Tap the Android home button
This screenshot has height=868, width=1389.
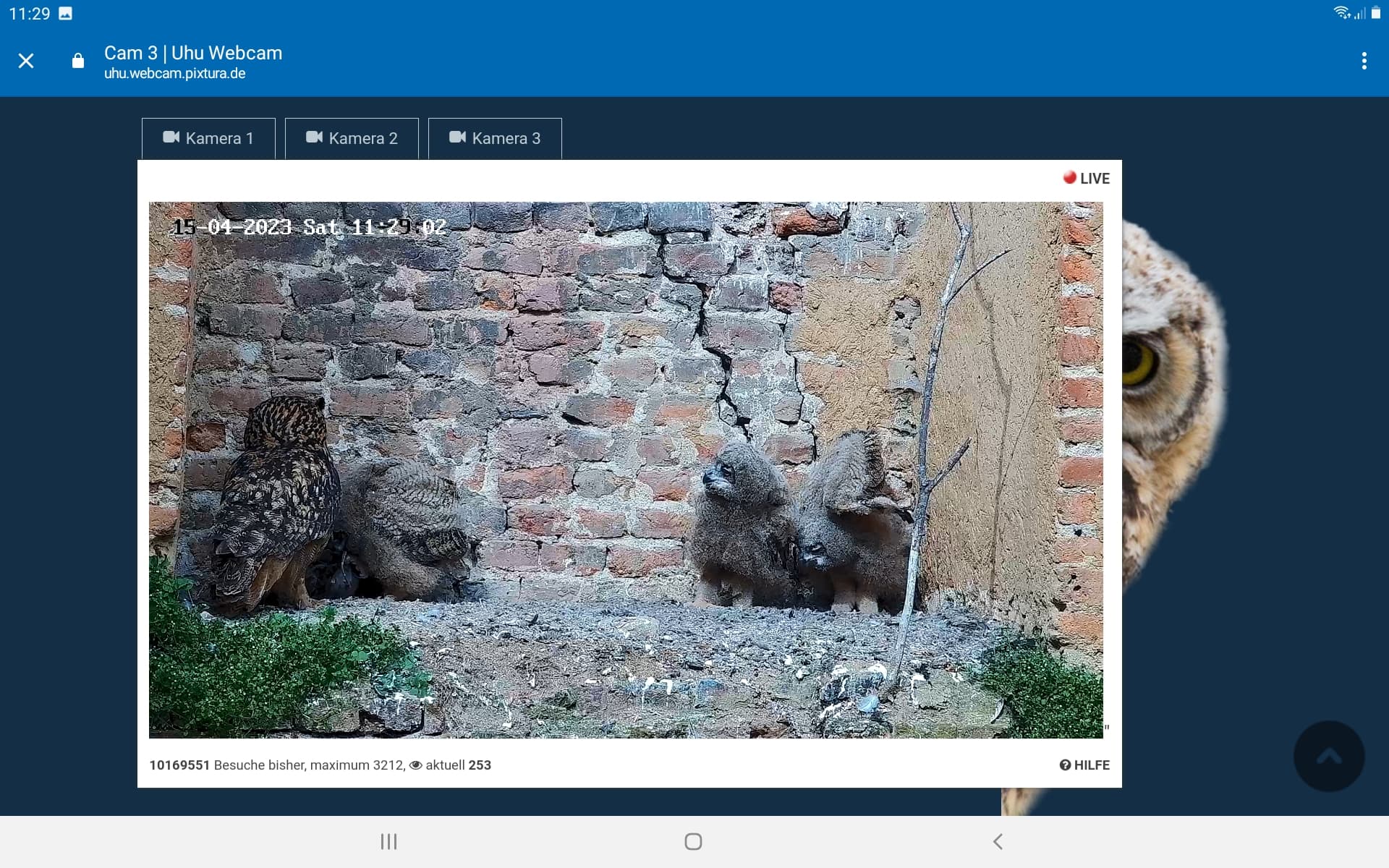[x=693, y=841]
